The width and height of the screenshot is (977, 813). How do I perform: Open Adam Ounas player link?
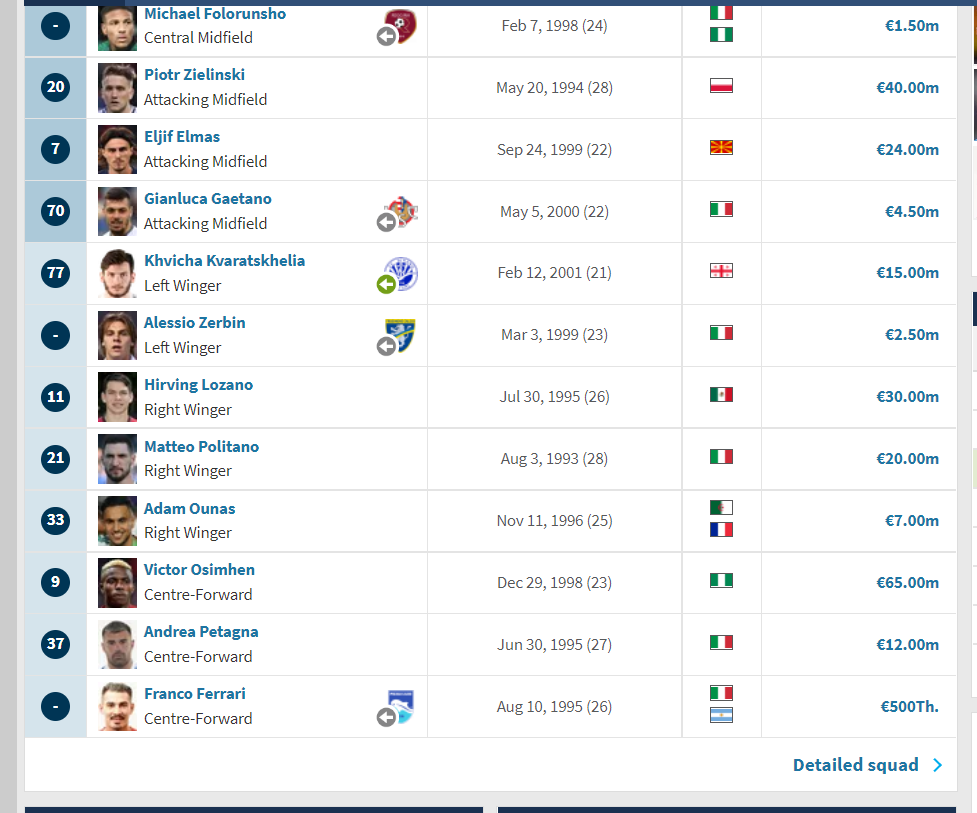[189, 509]
